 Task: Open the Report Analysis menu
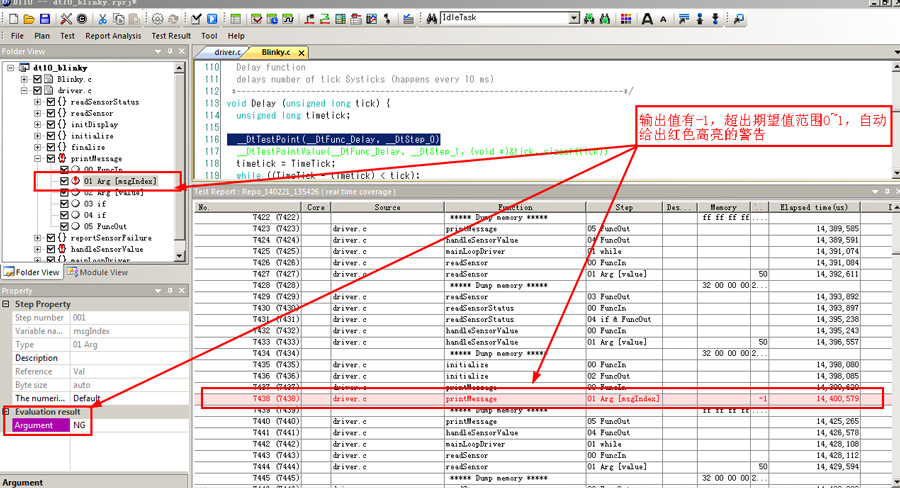113,36
